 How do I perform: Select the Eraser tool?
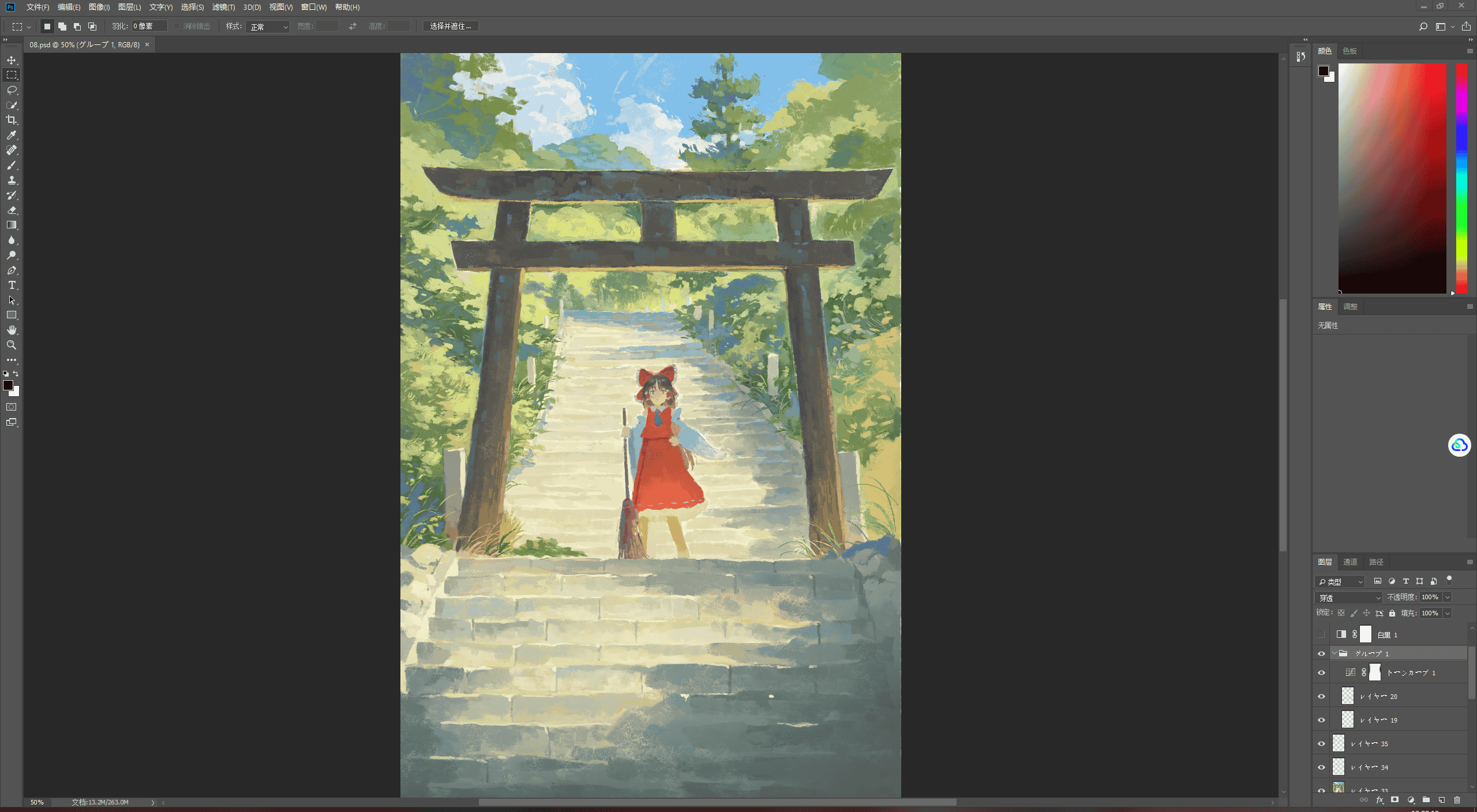(12, 210)
